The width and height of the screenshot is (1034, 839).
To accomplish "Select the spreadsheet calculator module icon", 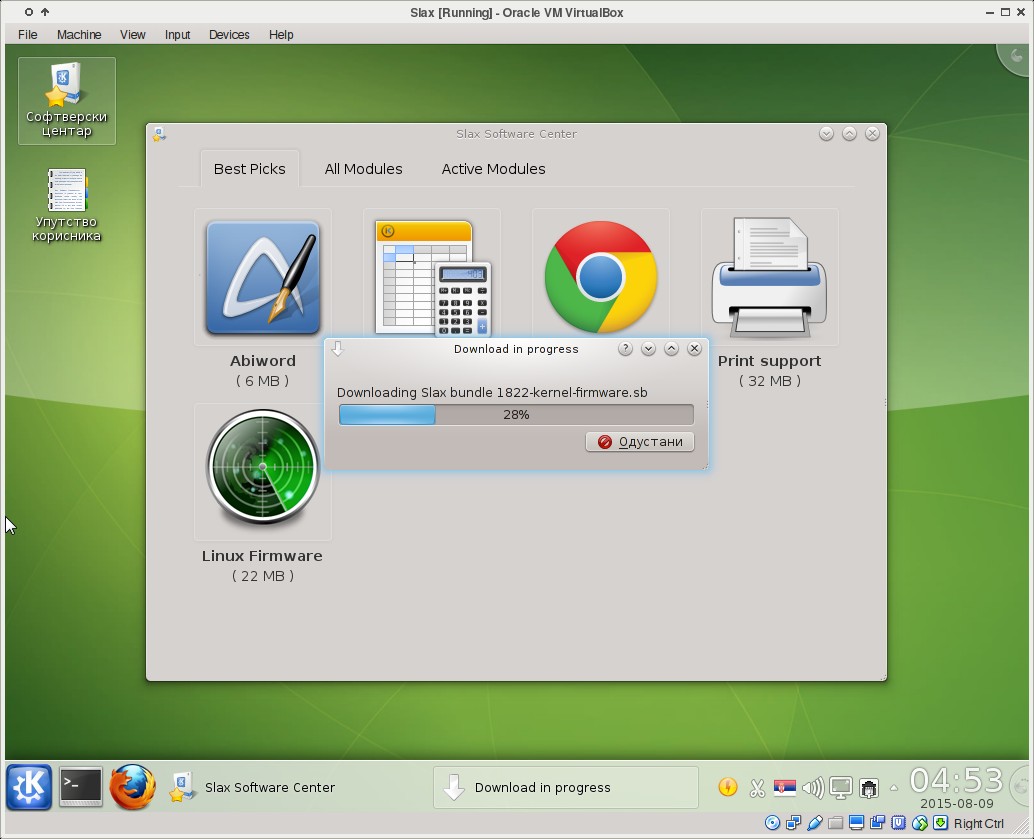I will pyautogui.click(x=432, y=278).
